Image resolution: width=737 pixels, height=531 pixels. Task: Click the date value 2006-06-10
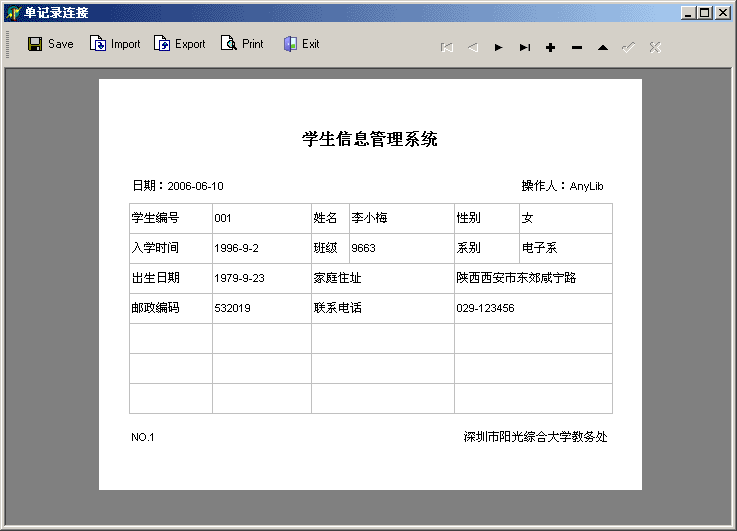click(x=196, y=186)
